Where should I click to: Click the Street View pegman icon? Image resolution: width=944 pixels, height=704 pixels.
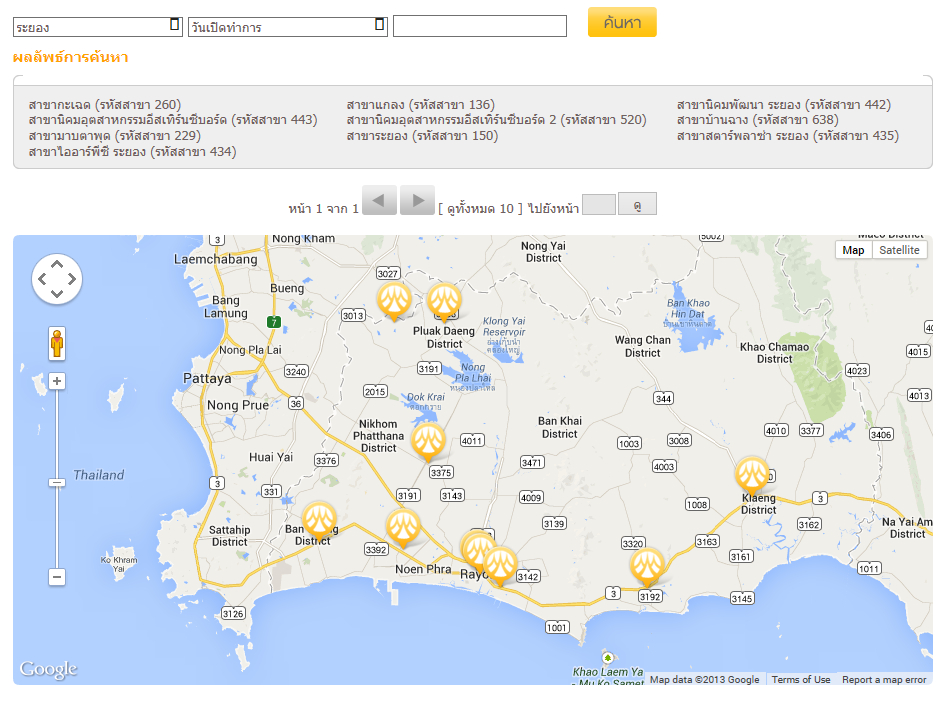coord(57,343)
